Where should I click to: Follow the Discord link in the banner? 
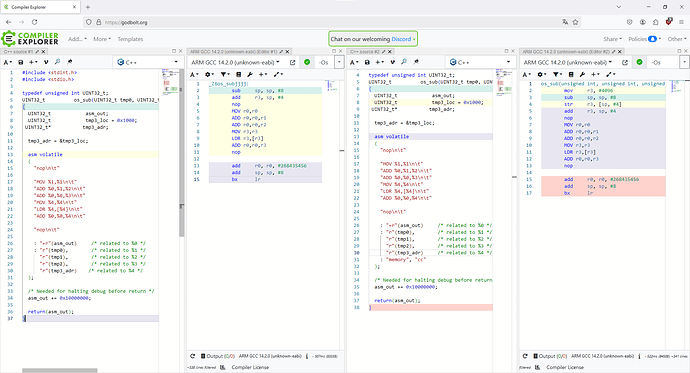click(401, 39)
